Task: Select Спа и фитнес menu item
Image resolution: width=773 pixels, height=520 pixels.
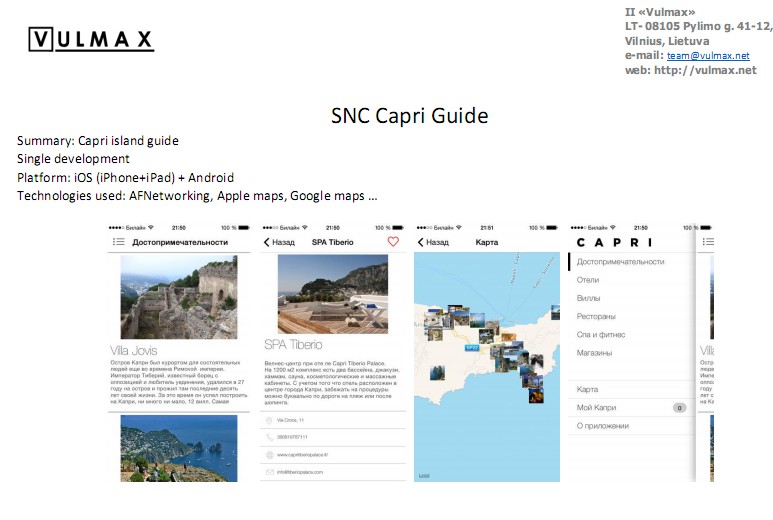Action: (600, 335)
